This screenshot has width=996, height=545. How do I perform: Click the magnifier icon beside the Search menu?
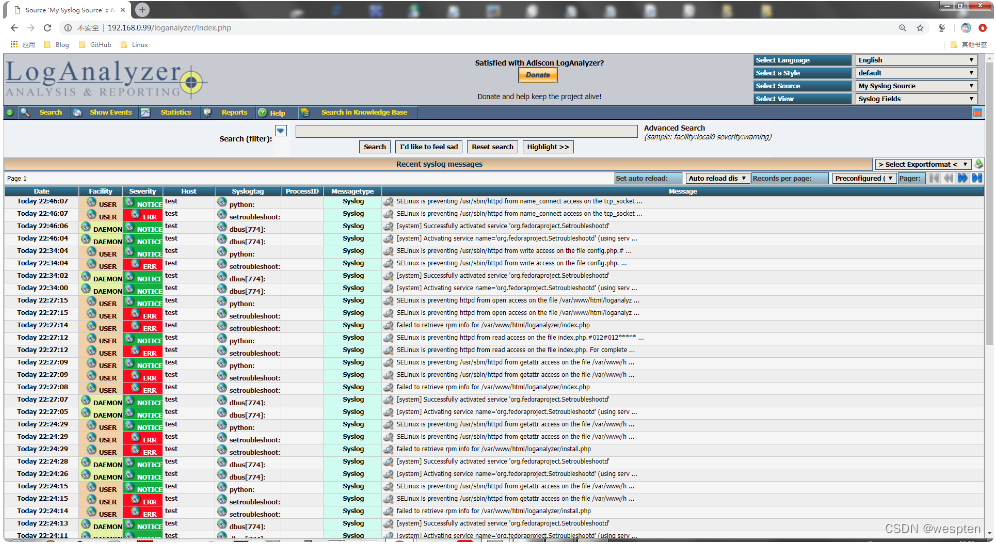25,112
